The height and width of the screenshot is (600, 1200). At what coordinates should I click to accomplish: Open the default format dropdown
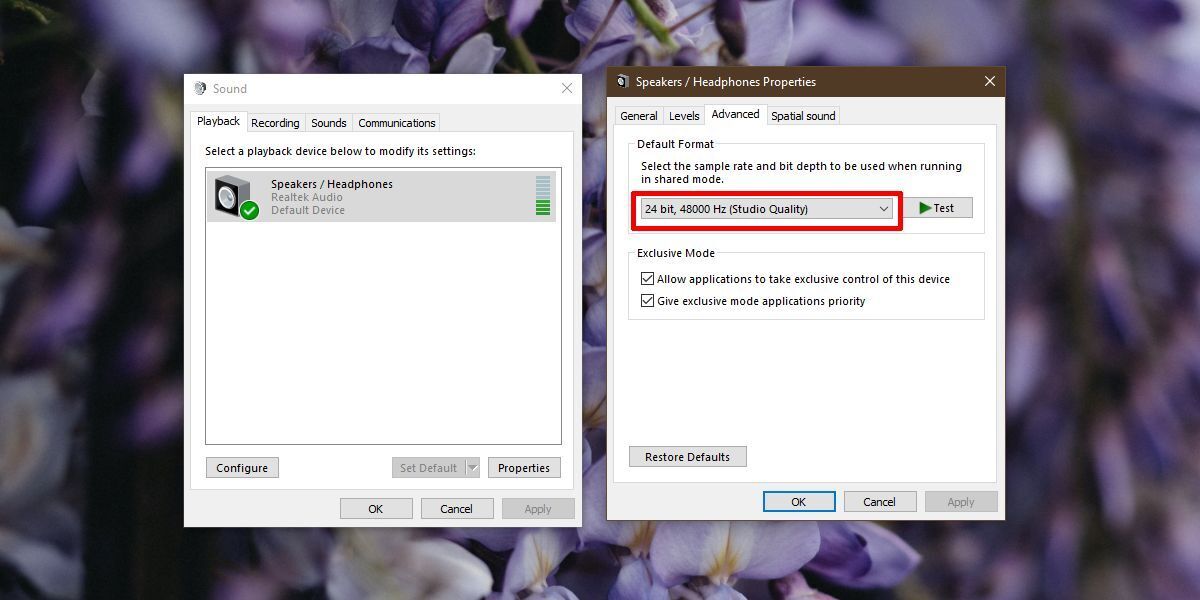(765, 208)
